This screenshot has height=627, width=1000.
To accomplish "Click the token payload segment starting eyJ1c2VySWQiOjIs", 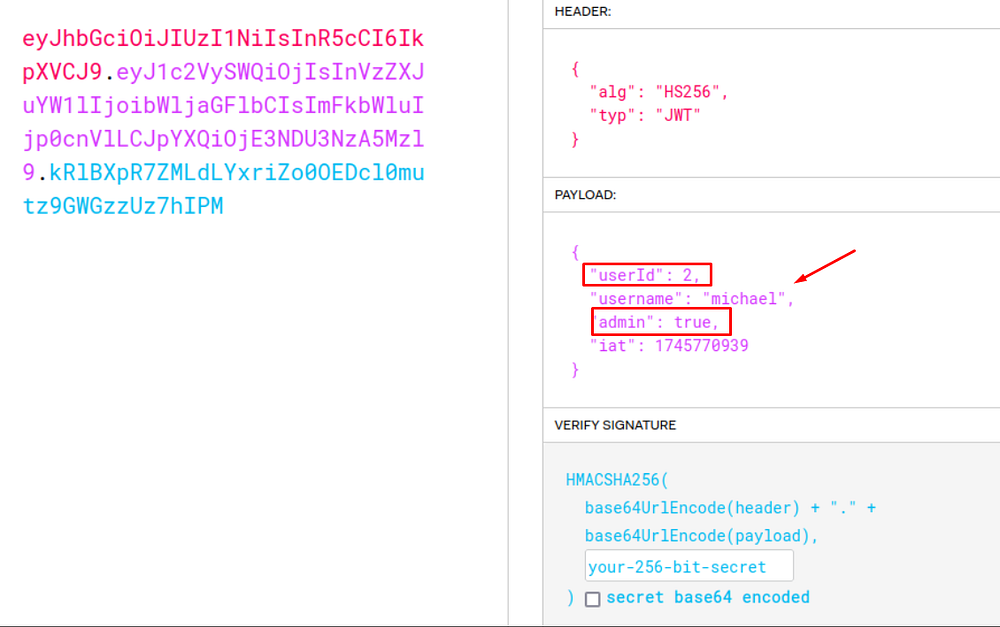I will (270, 72).
